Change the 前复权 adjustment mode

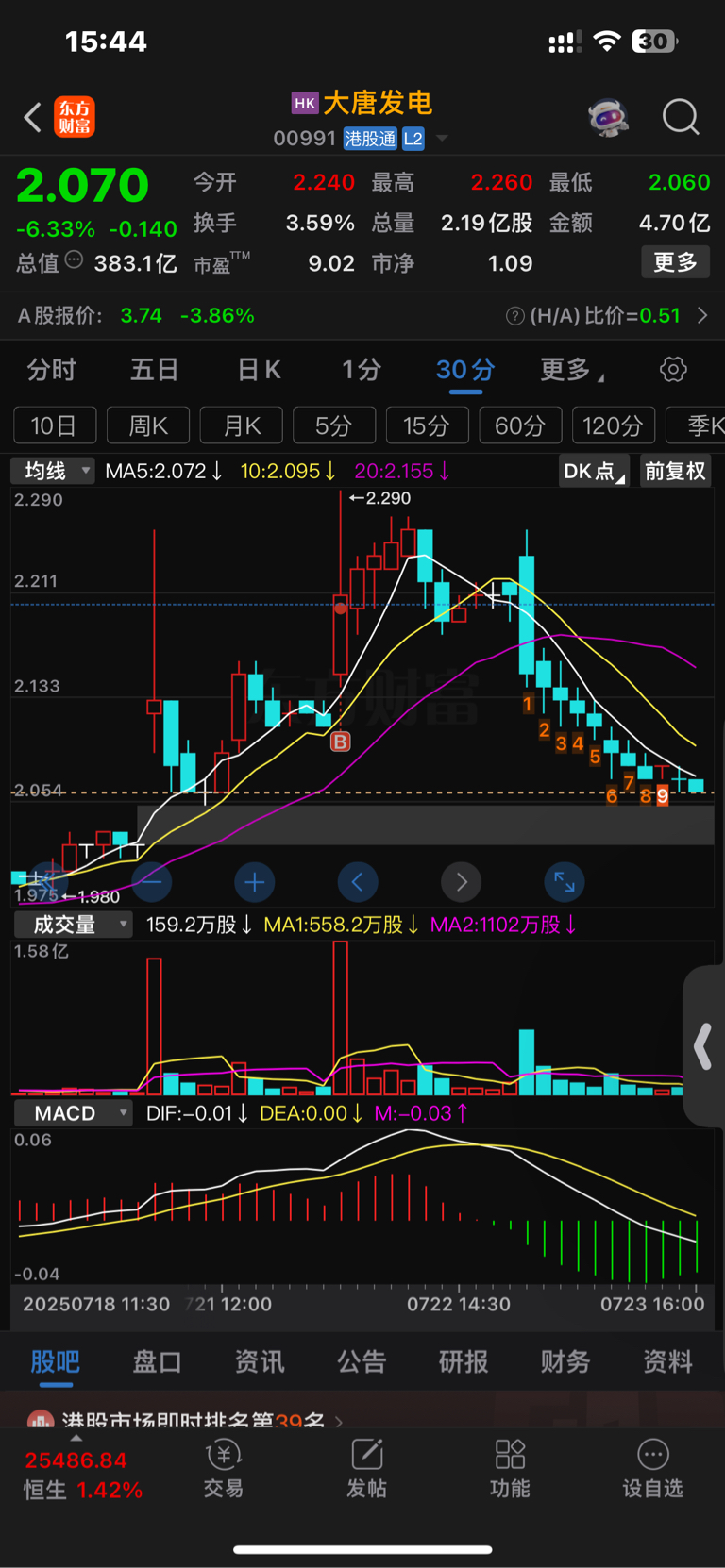[x=675, y=471]
